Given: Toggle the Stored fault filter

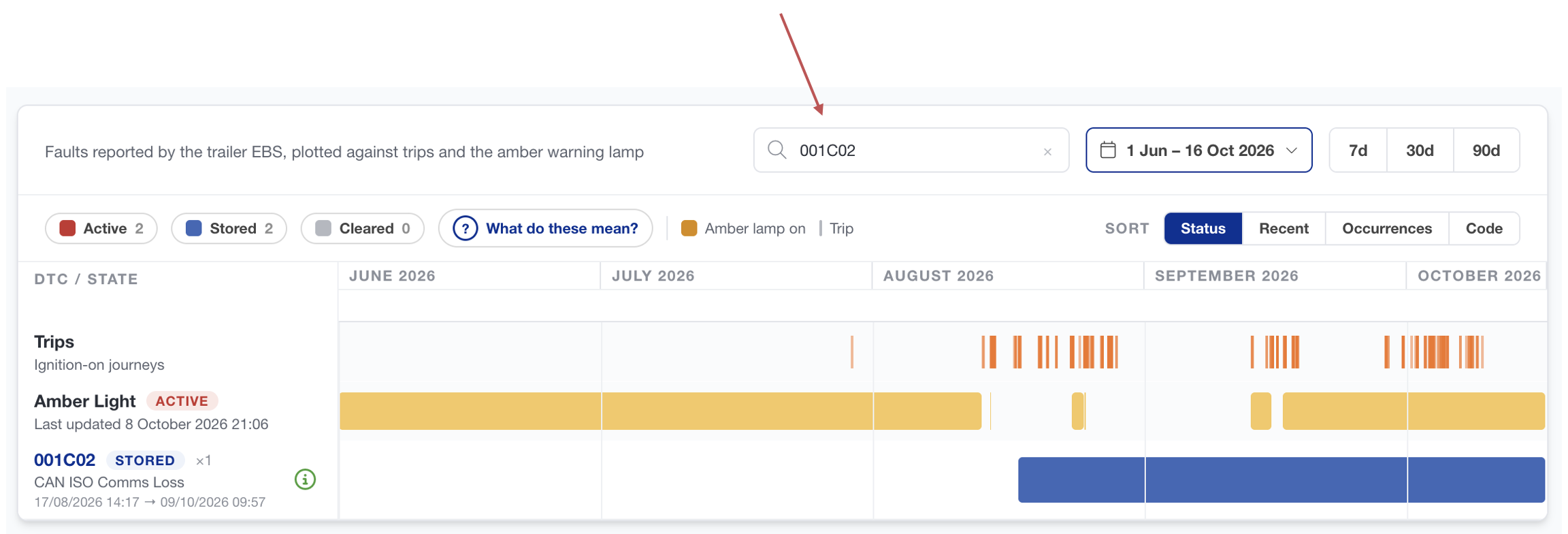Looking at the screenshot, I should click(x=229, y=228).
